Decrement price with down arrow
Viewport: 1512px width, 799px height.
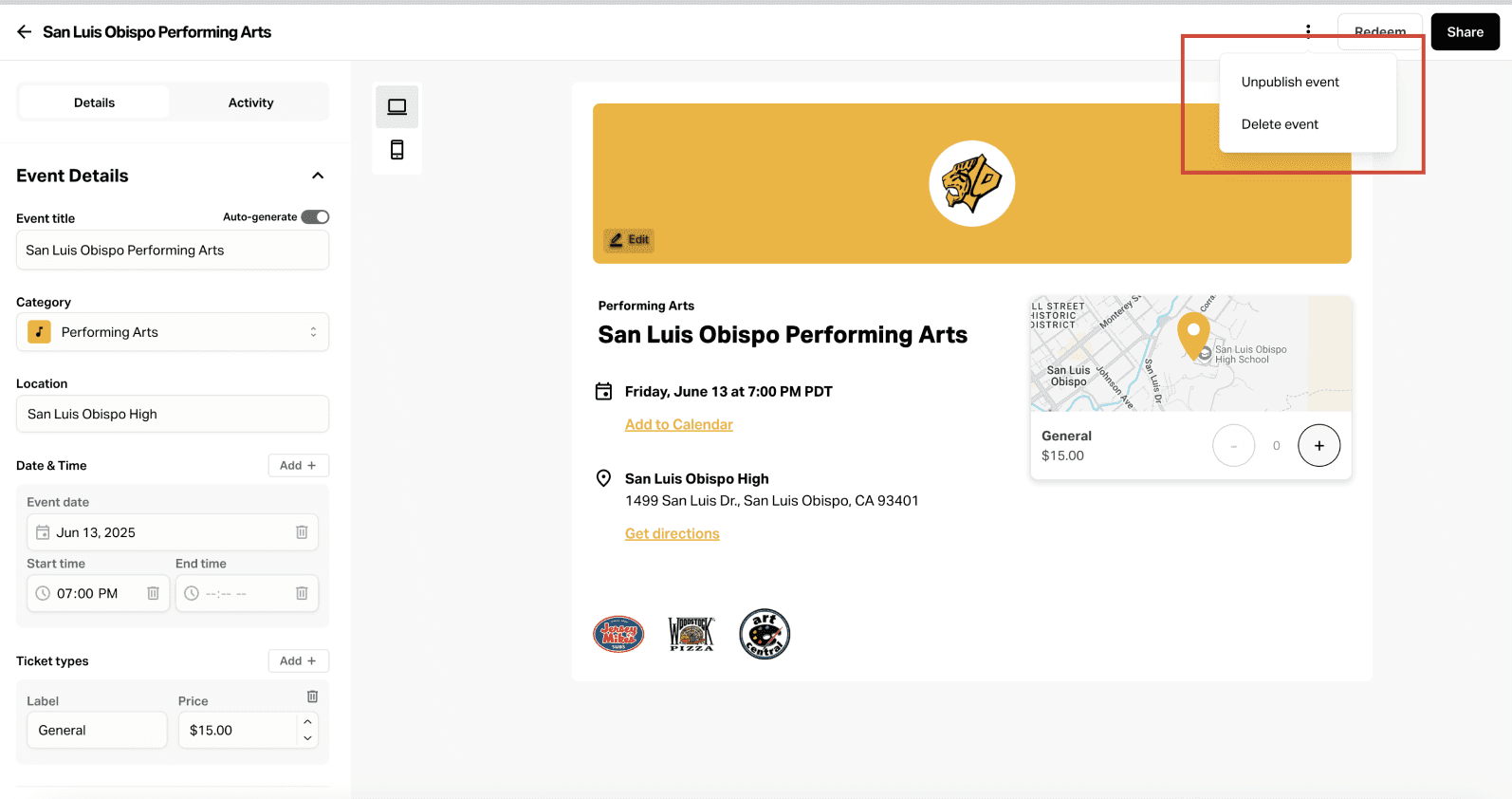point(307,738)
